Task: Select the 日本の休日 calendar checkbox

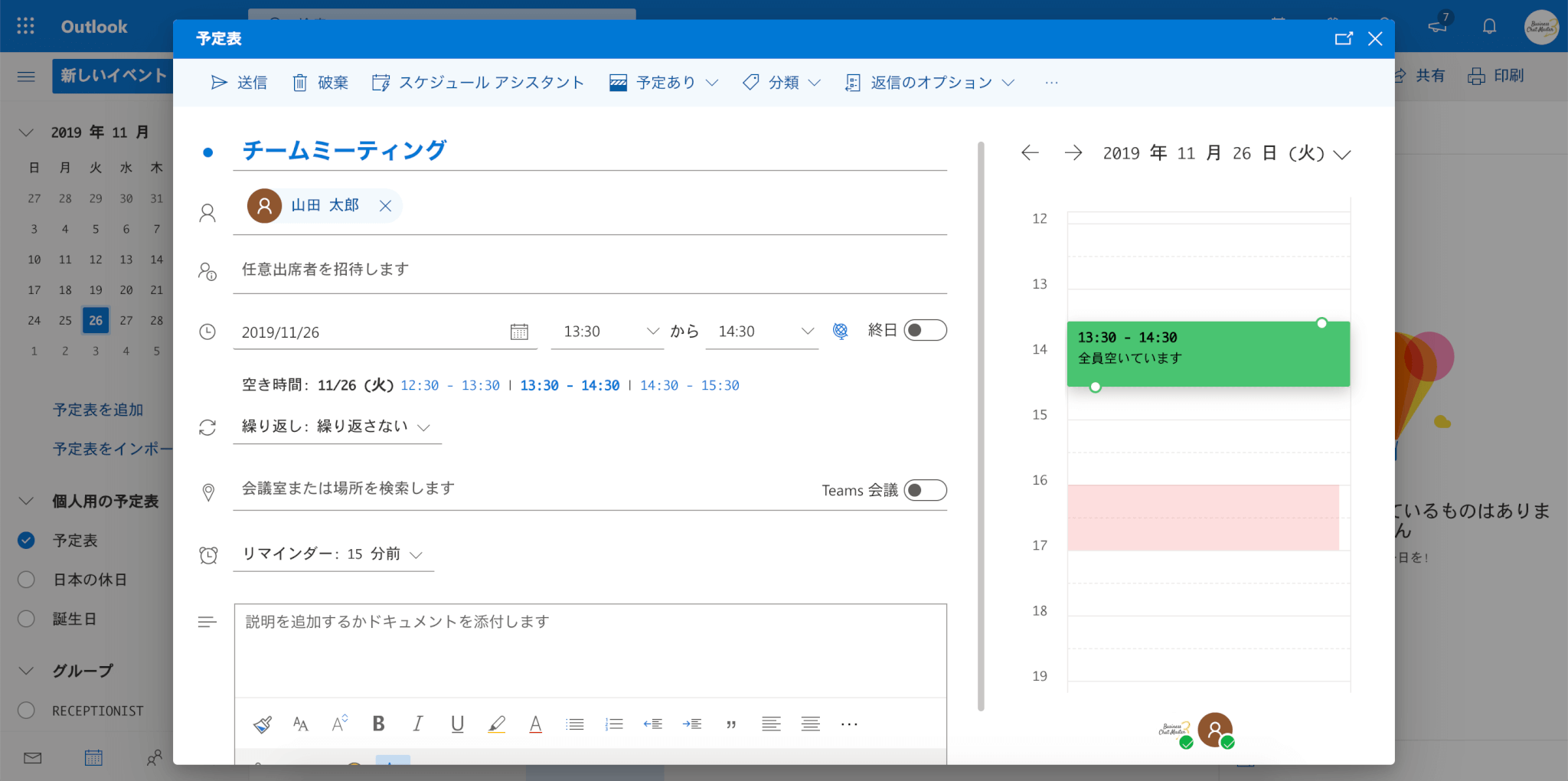Action: click(26, 580)
